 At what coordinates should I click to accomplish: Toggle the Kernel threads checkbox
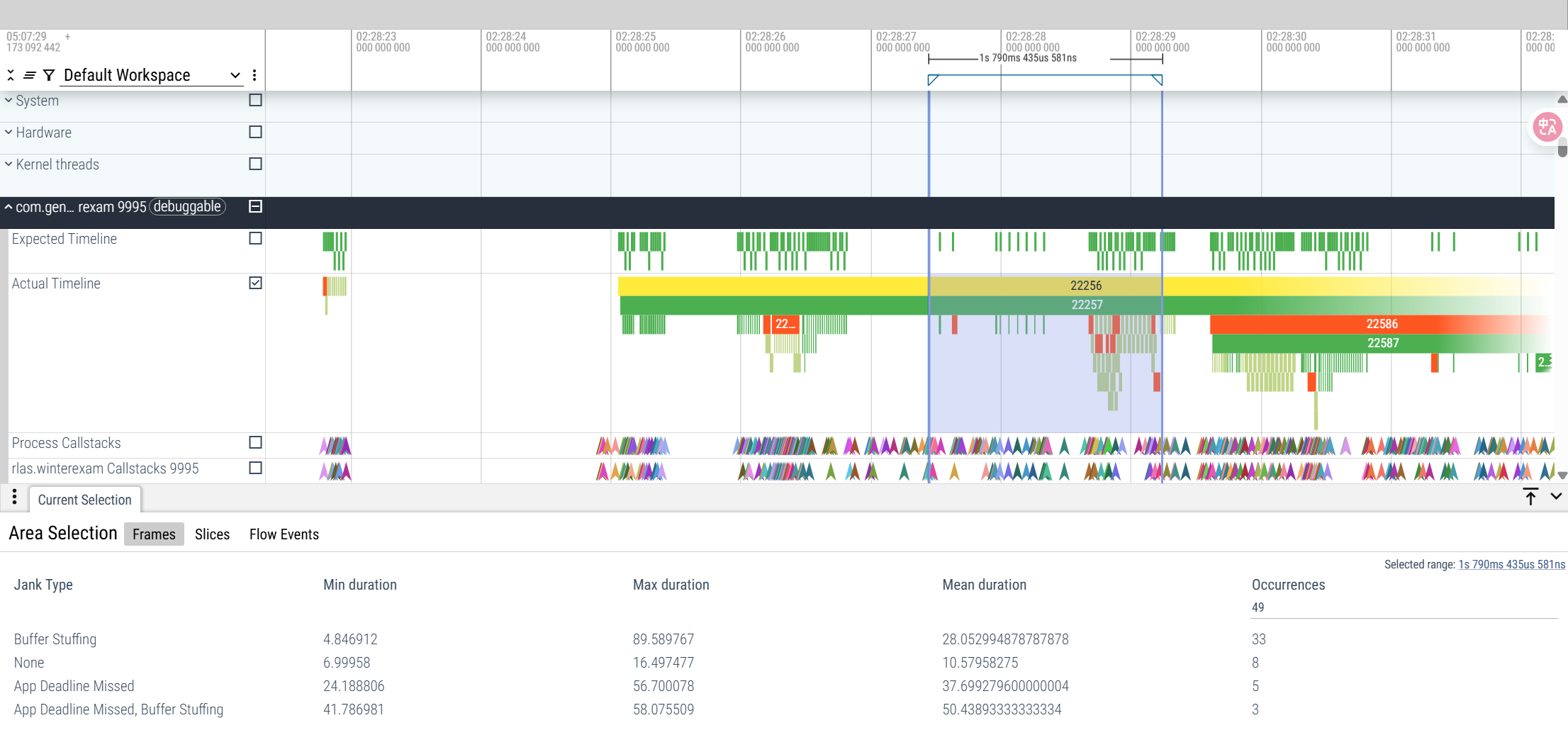(256, 164)
